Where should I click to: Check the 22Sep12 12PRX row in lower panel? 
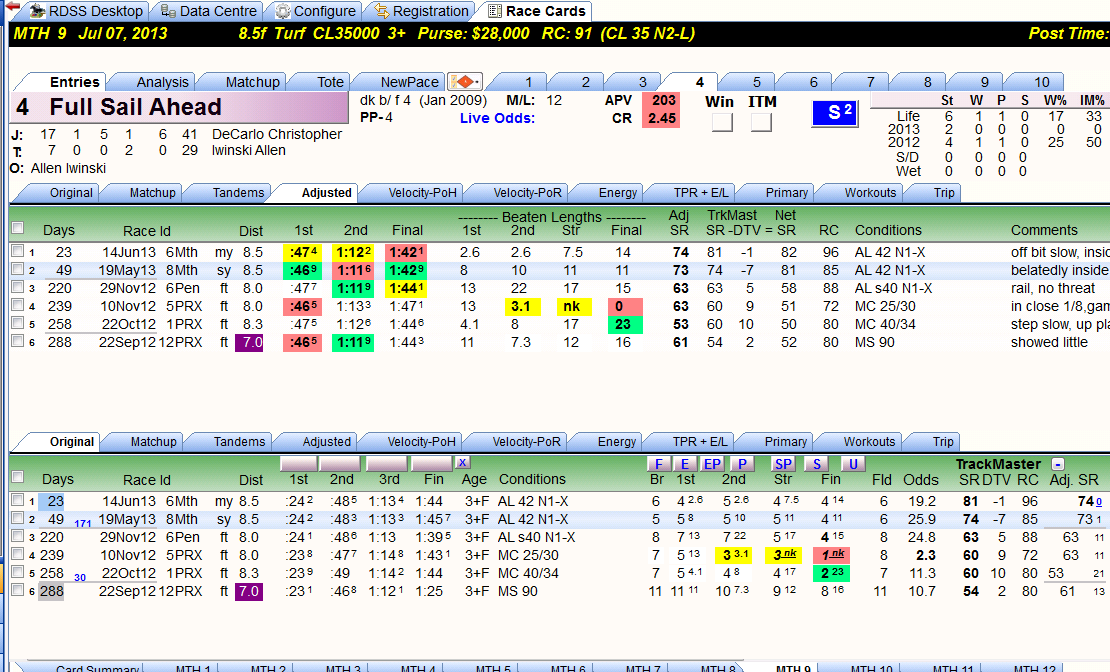[18, 590]
